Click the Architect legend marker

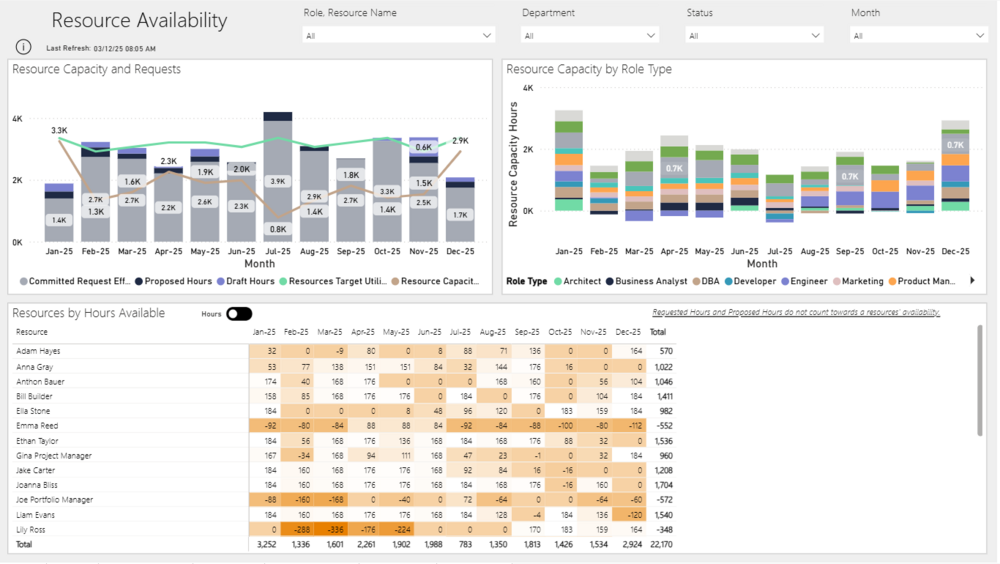(558, 282)
